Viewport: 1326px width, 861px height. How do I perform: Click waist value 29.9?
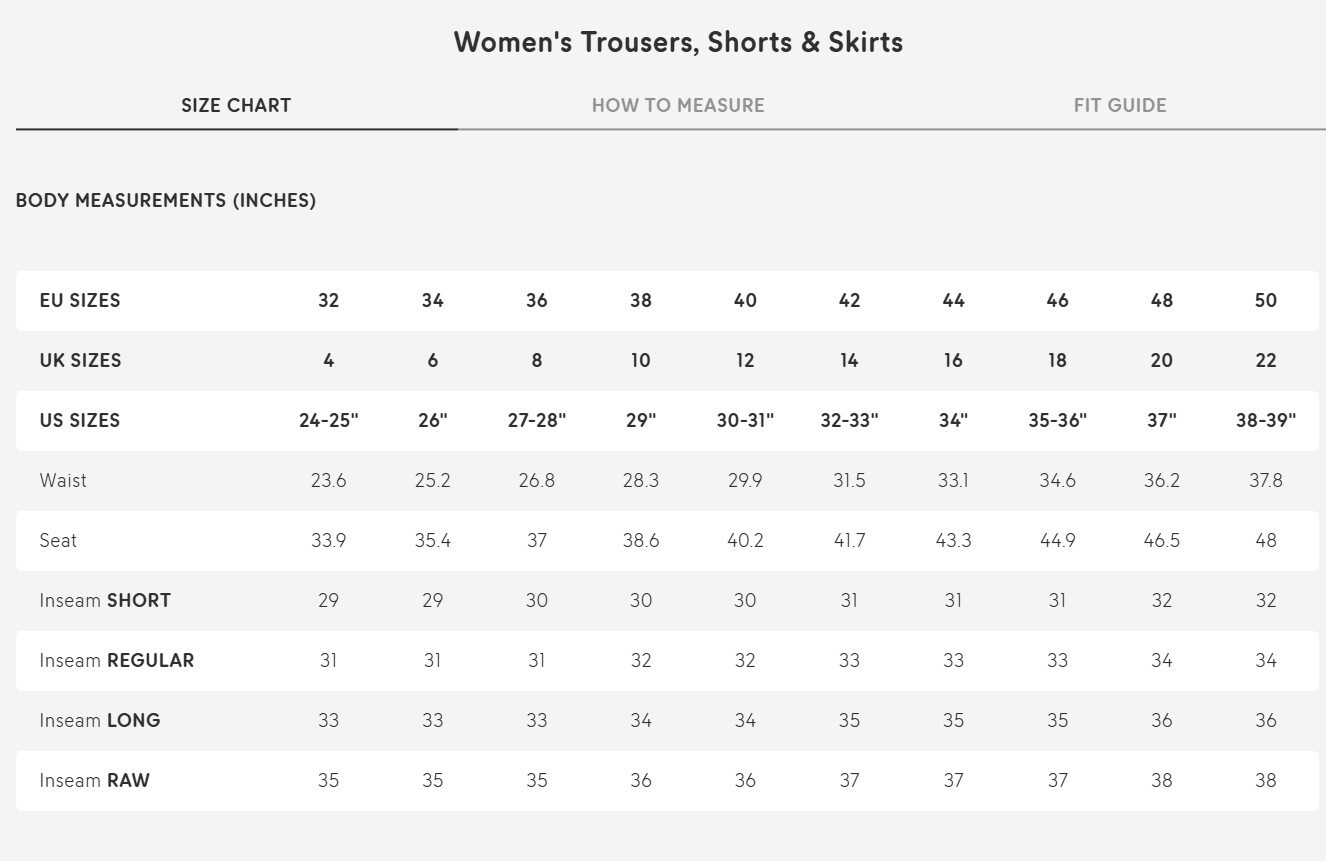(x=745, y=481)
